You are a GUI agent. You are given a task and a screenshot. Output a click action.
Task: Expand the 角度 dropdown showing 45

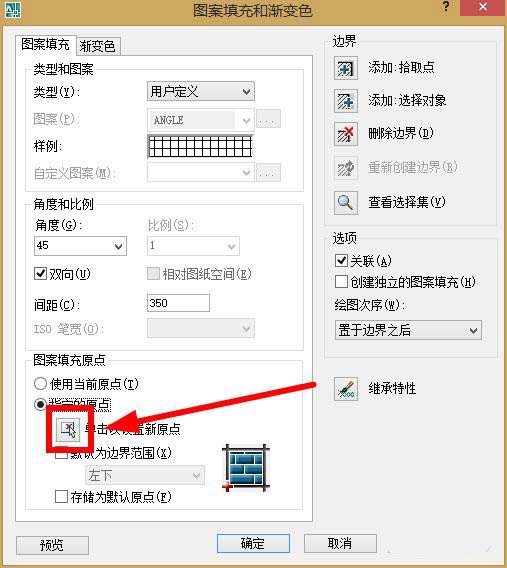[x=80, y=246]
